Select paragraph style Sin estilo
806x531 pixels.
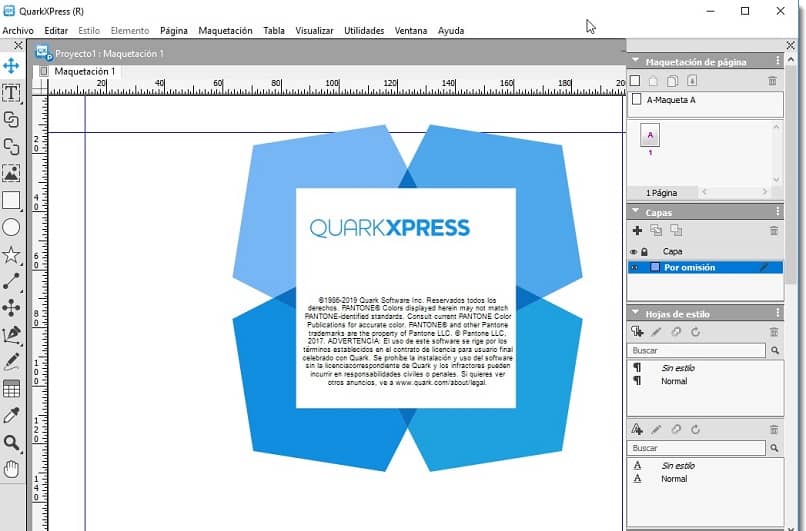[x=677, y=368]
